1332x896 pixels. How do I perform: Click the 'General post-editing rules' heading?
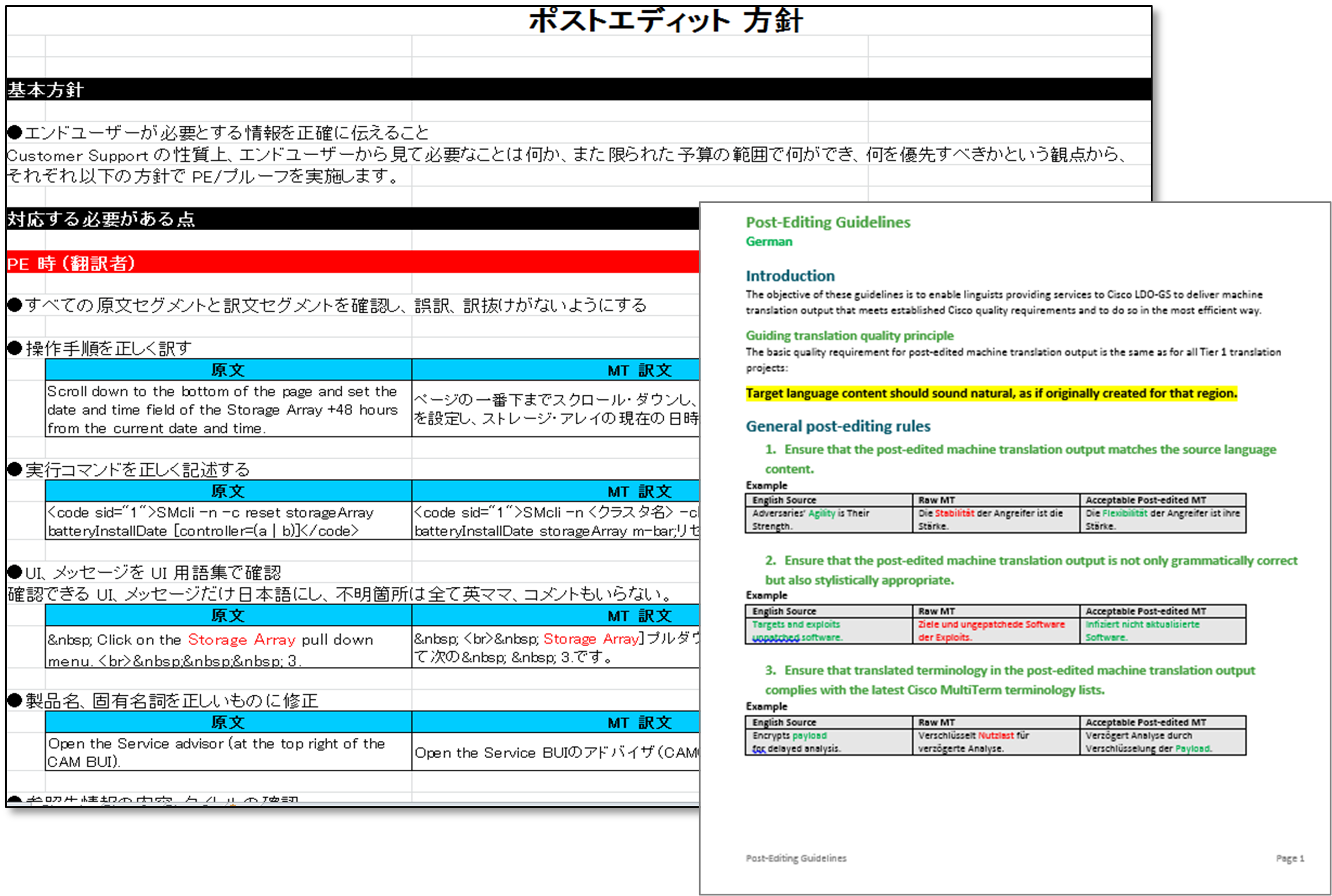(x=838, y=426)
